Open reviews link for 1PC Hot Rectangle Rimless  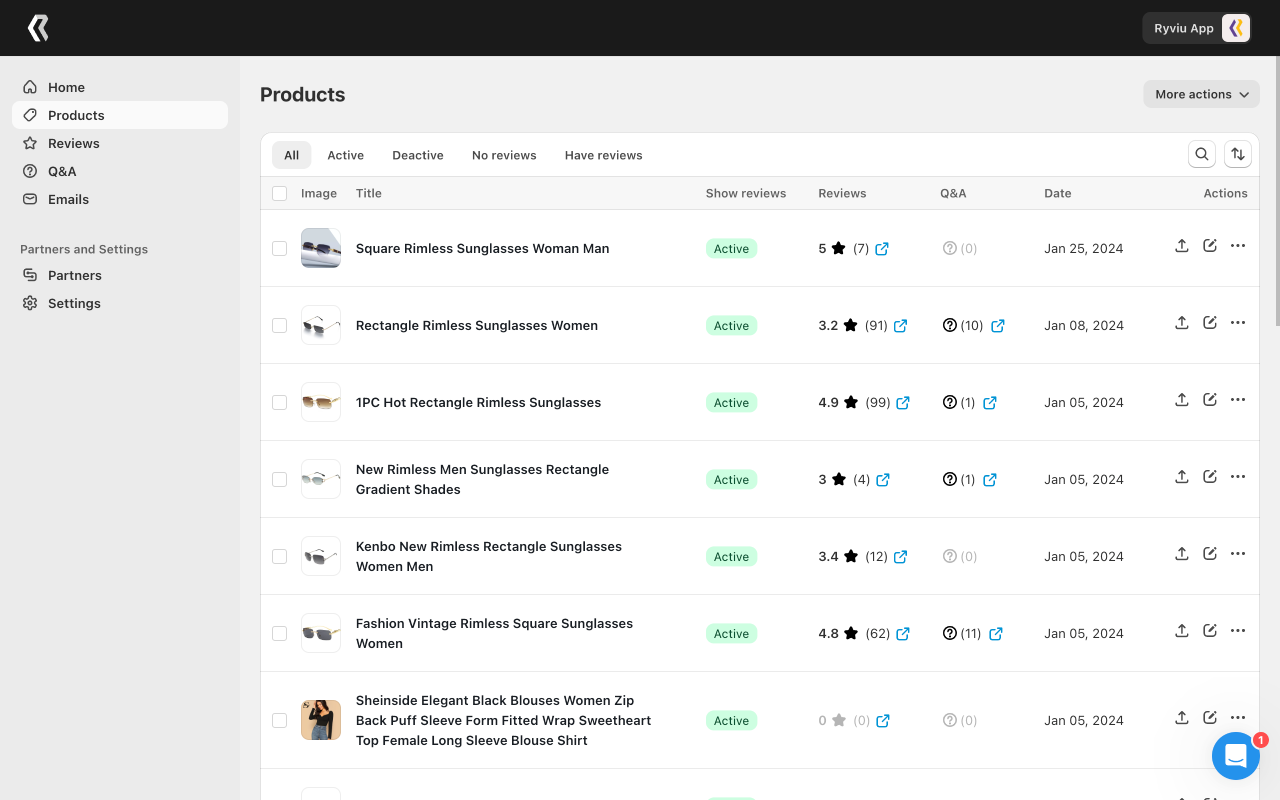pos(903,403)
